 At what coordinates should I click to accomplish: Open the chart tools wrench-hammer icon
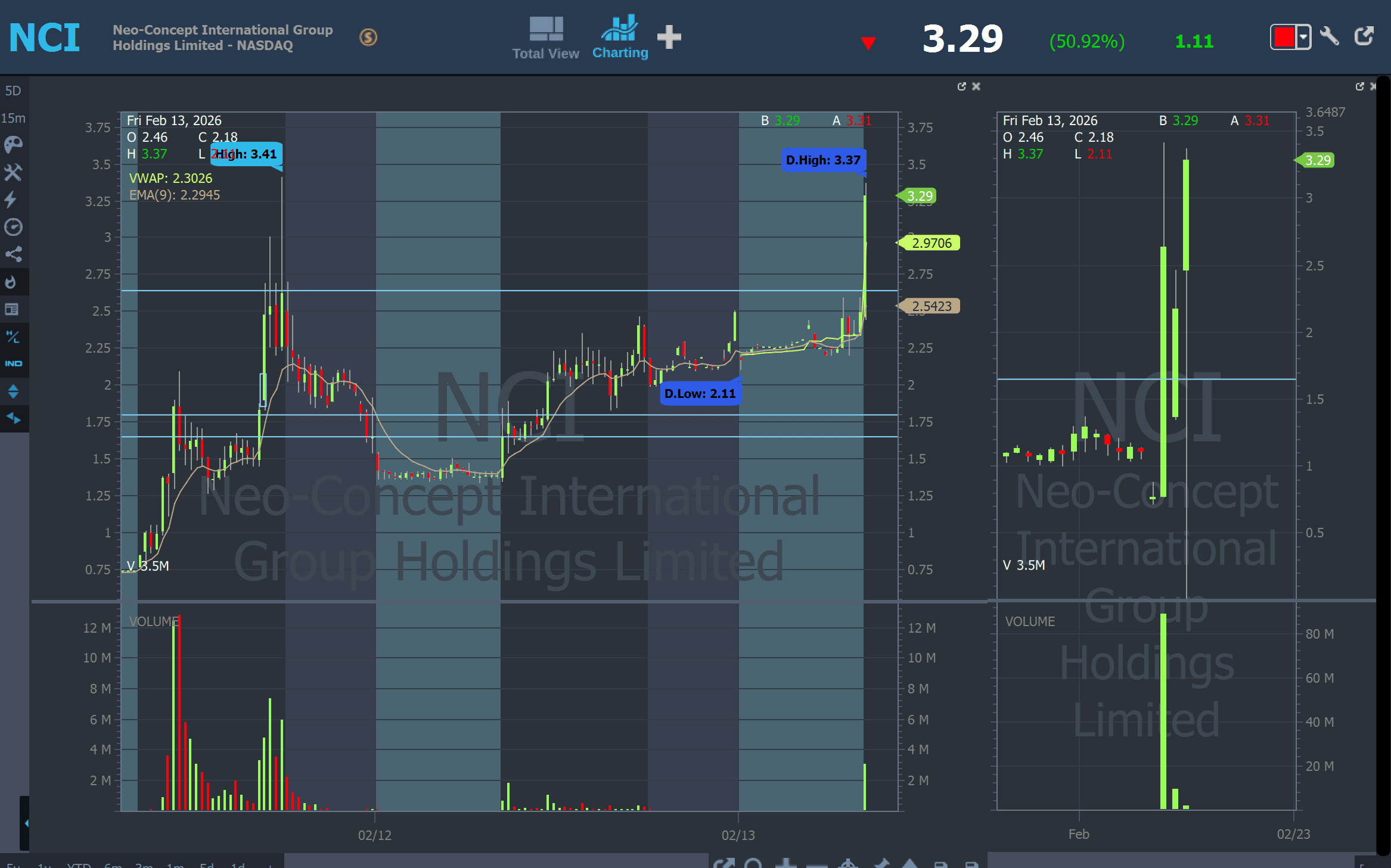tap(13, 172)
